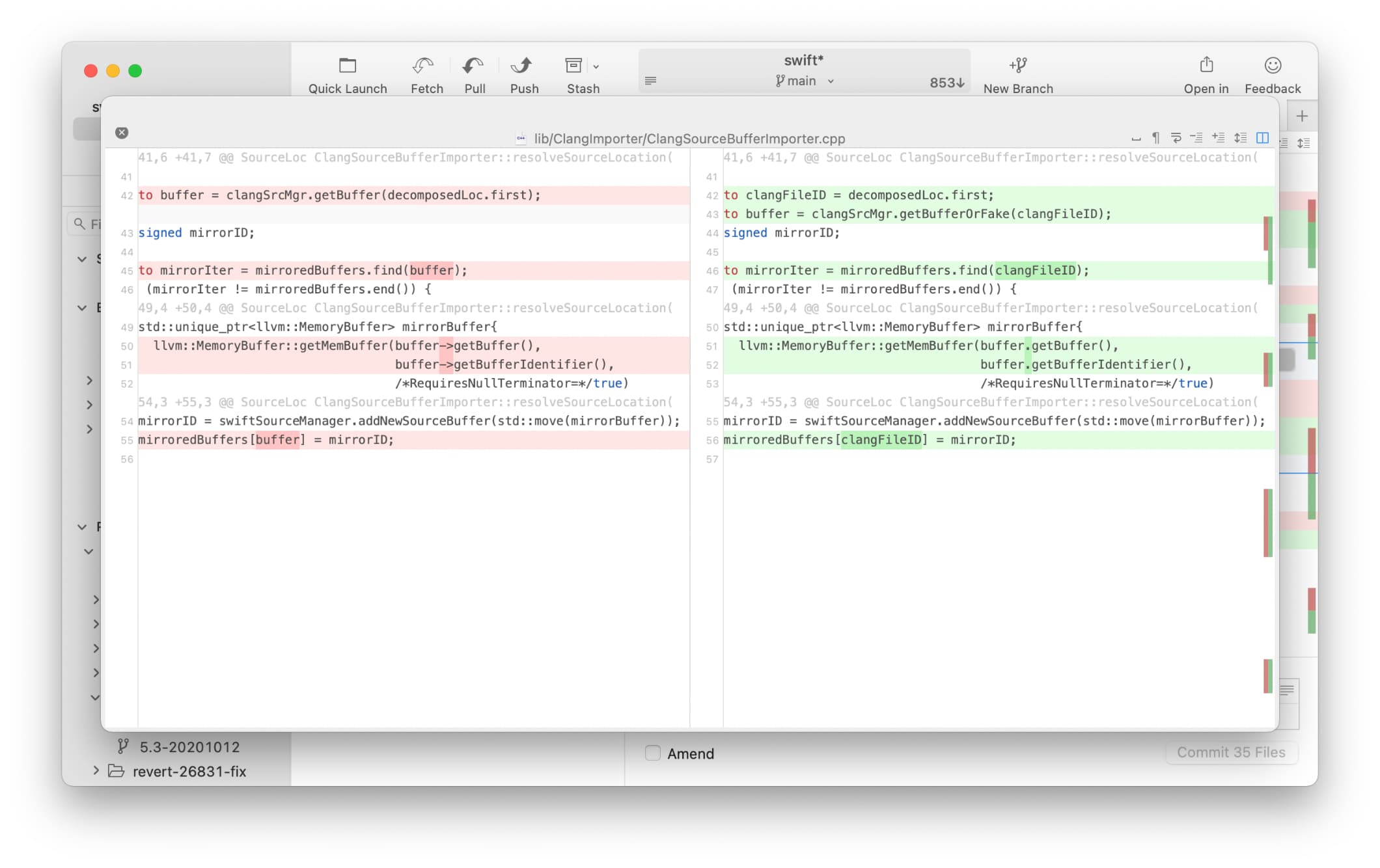Open the main branch dropdown

[831, 81]
